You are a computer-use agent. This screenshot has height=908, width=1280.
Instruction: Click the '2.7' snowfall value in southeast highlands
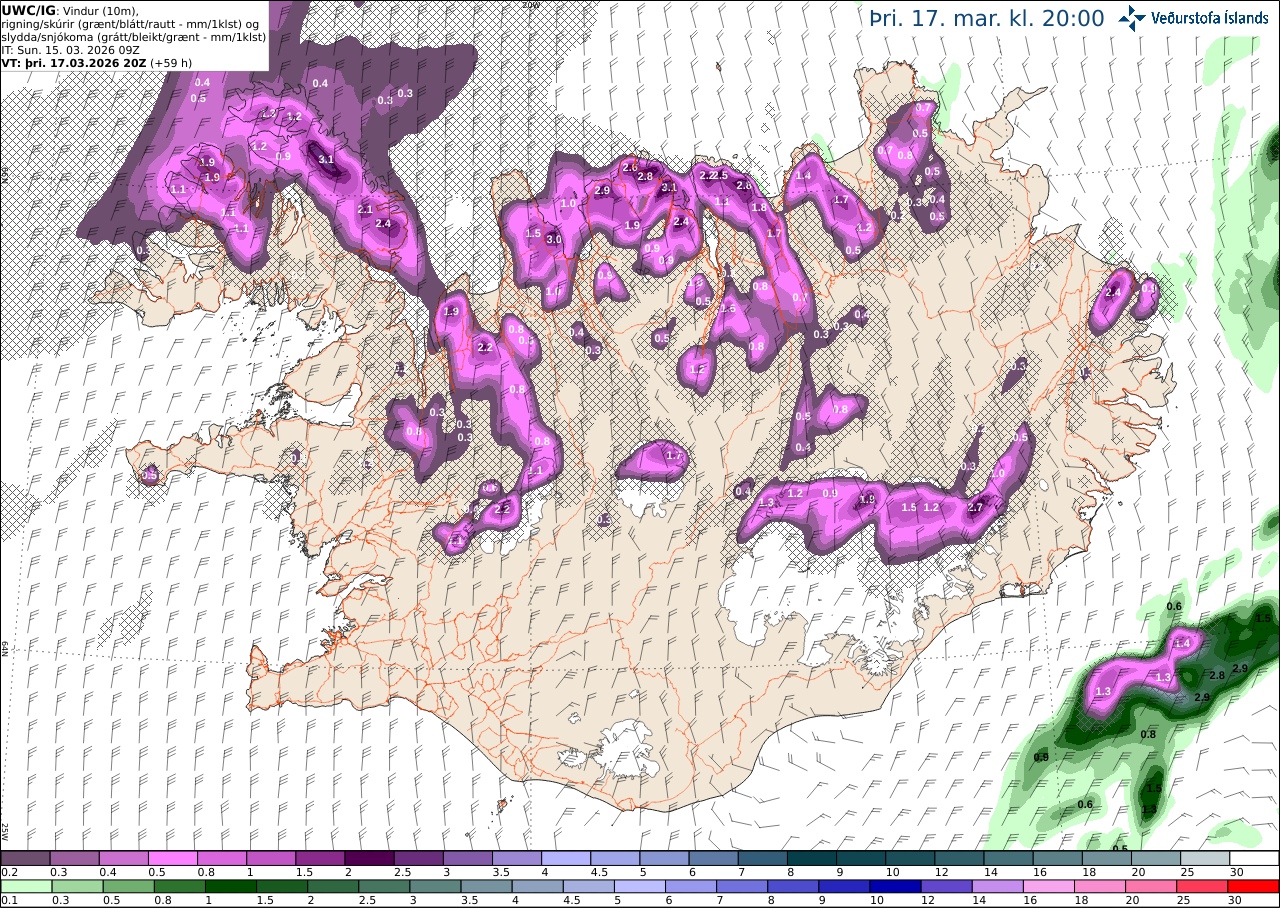977,508
